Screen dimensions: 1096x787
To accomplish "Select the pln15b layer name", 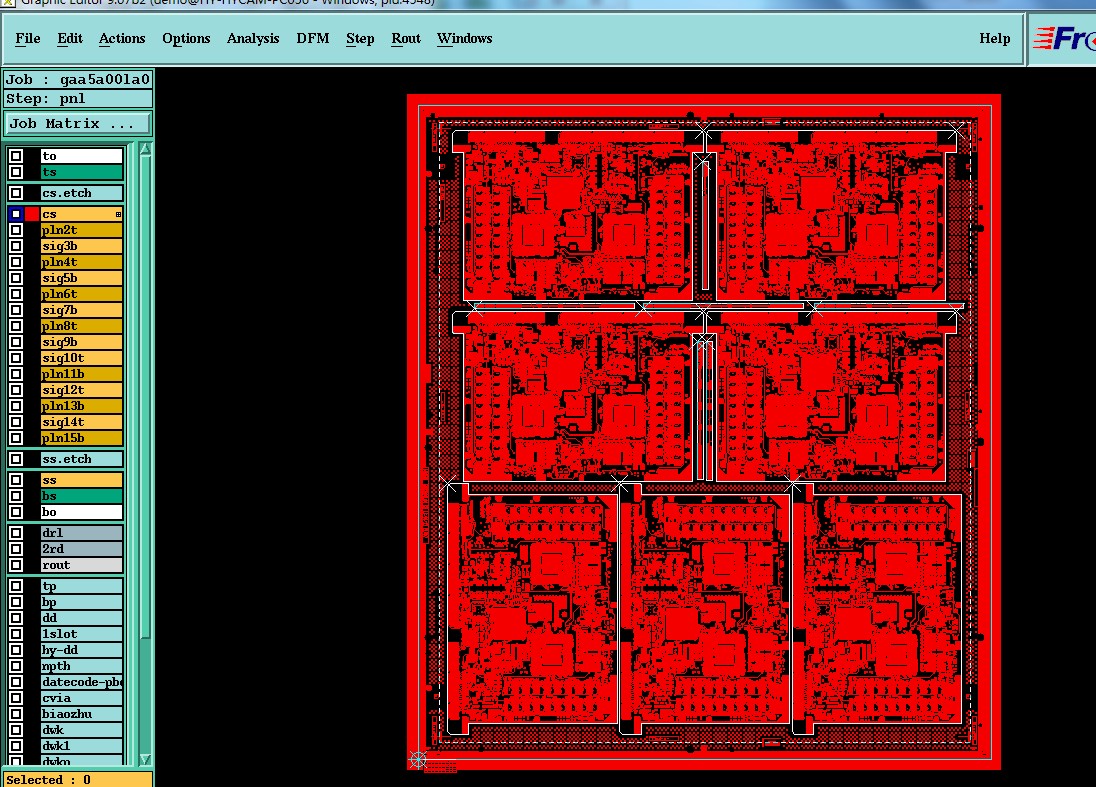I will 82,438.
